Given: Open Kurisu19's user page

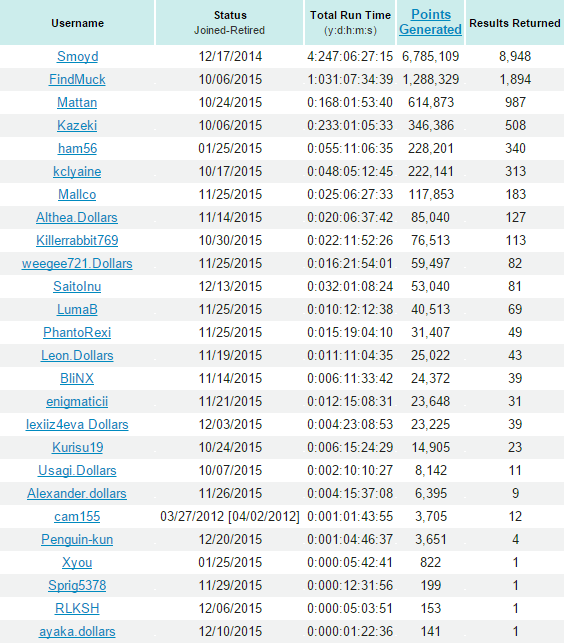Looking at the screenshot, I should [78, 447].
